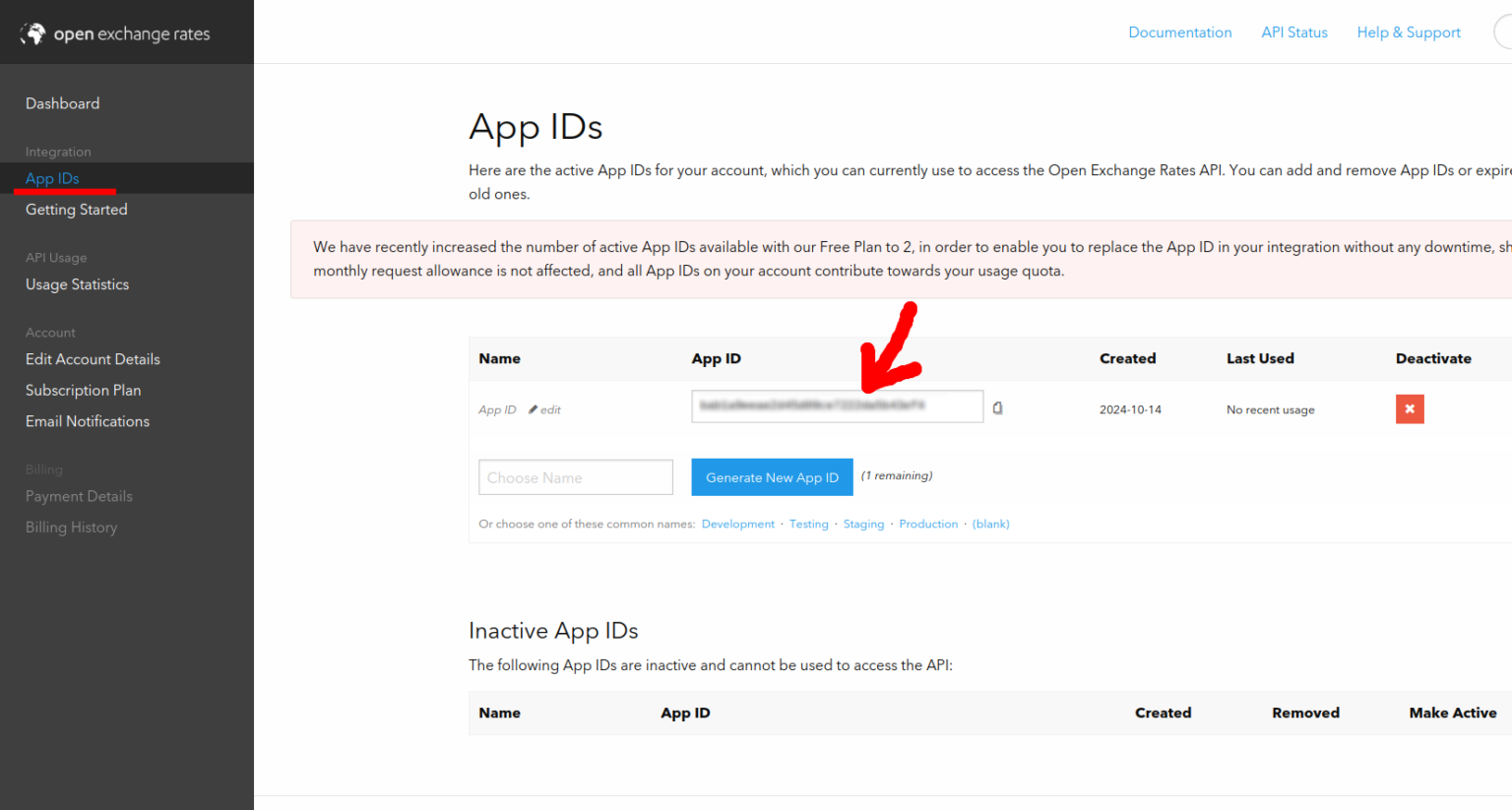View Usage Statistics
This screenshot has height=810, width=1512.
pyautogui.click(x=77, y=284)
